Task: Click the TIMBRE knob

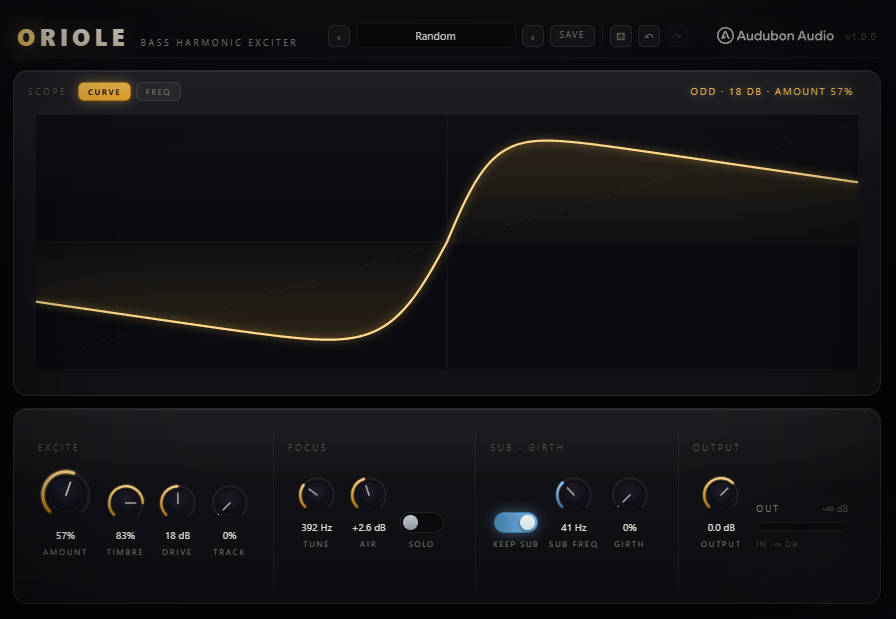Action: pyautogui.click(x=126, y=503)
